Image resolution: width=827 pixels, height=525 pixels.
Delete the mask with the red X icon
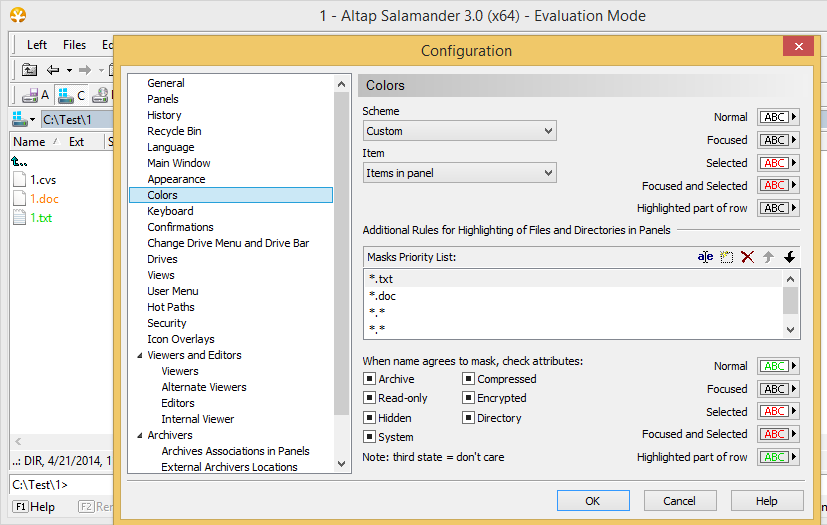[x=747, y=257]
